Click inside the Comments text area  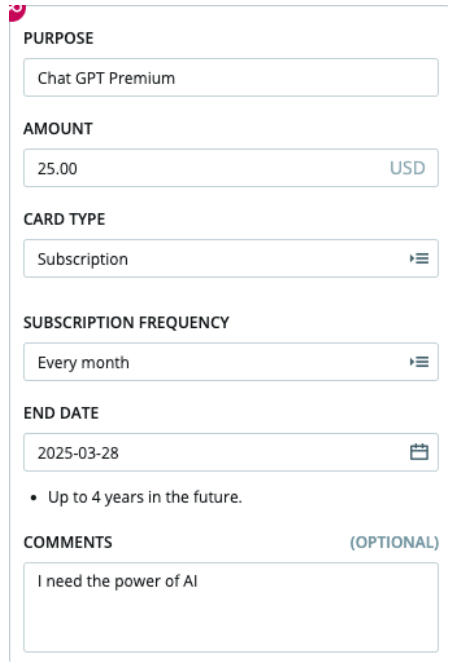point(231,607)
